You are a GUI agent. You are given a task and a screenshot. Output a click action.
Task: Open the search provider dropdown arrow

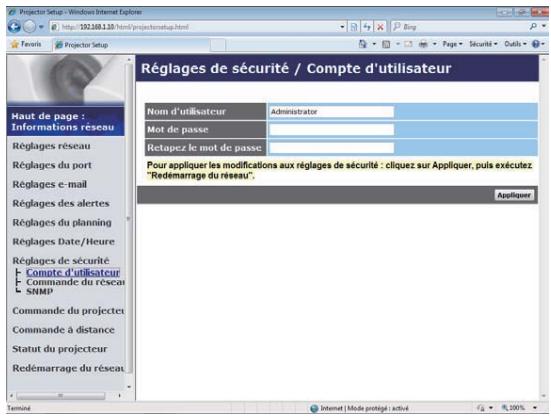[x=543, y=26]
